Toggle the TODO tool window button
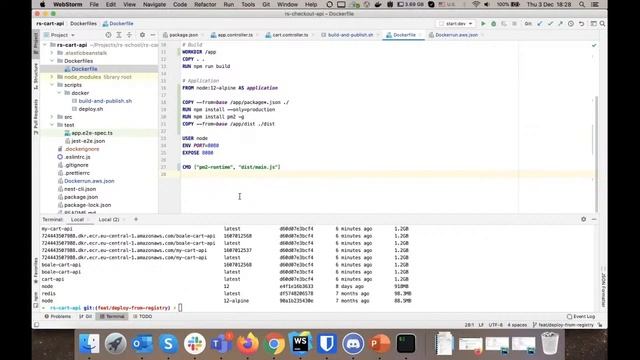This screenshot has height=360, width=640. point(142,316)
